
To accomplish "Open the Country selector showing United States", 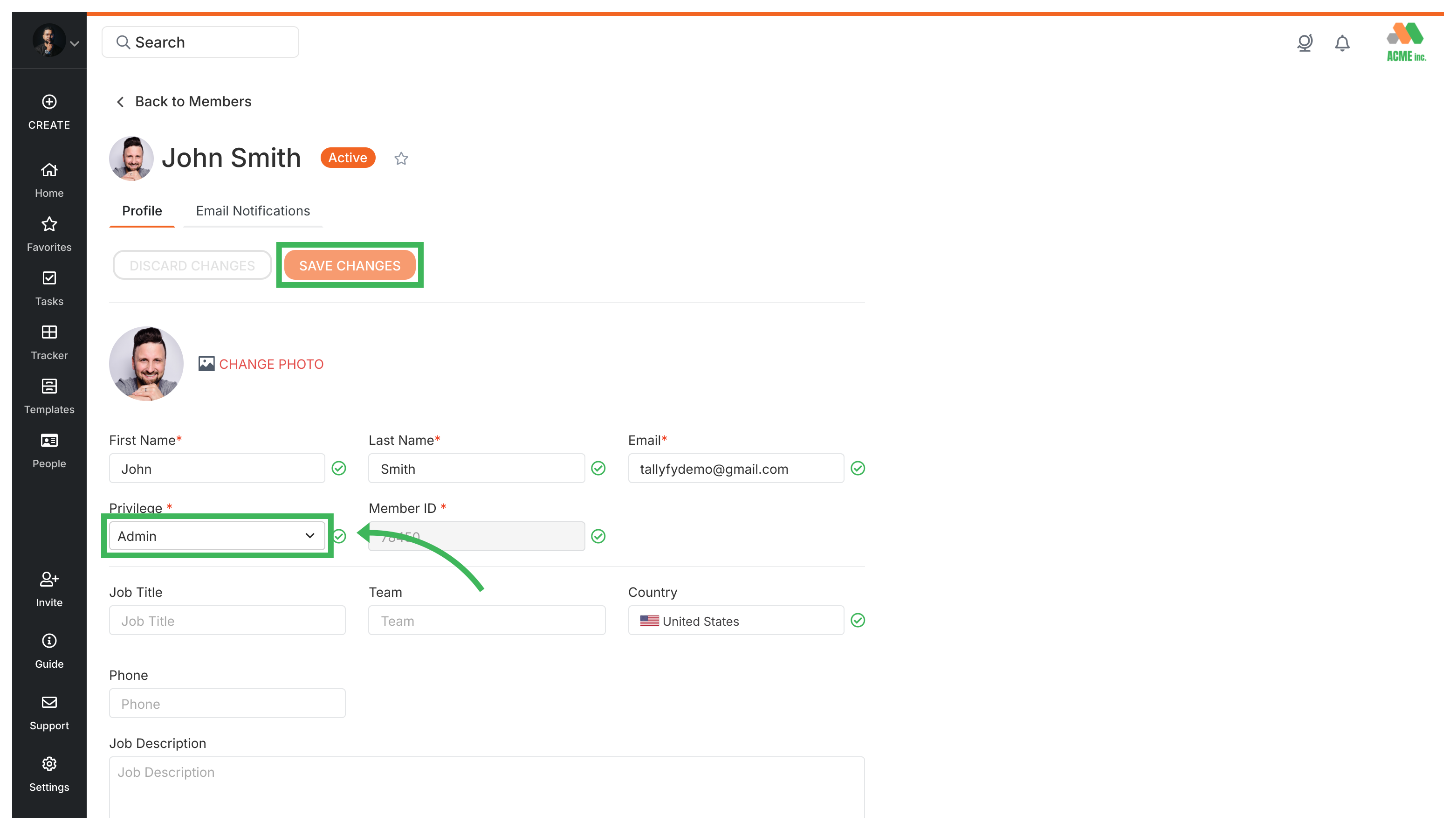I will tap(735, 621).
